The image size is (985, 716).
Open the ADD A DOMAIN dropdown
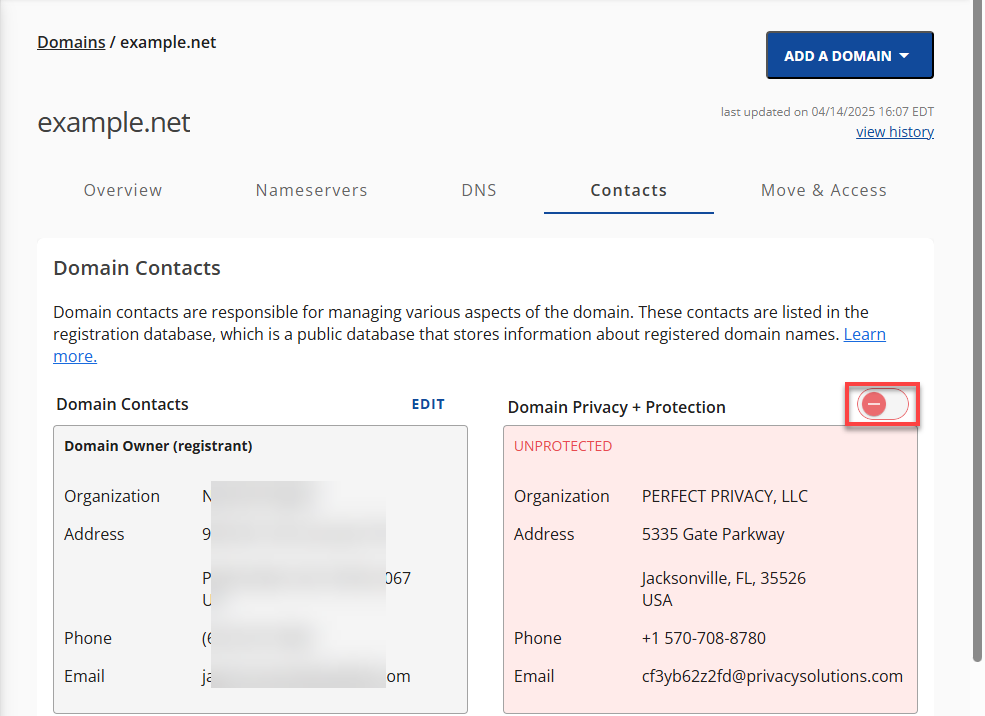pos(849,55)
